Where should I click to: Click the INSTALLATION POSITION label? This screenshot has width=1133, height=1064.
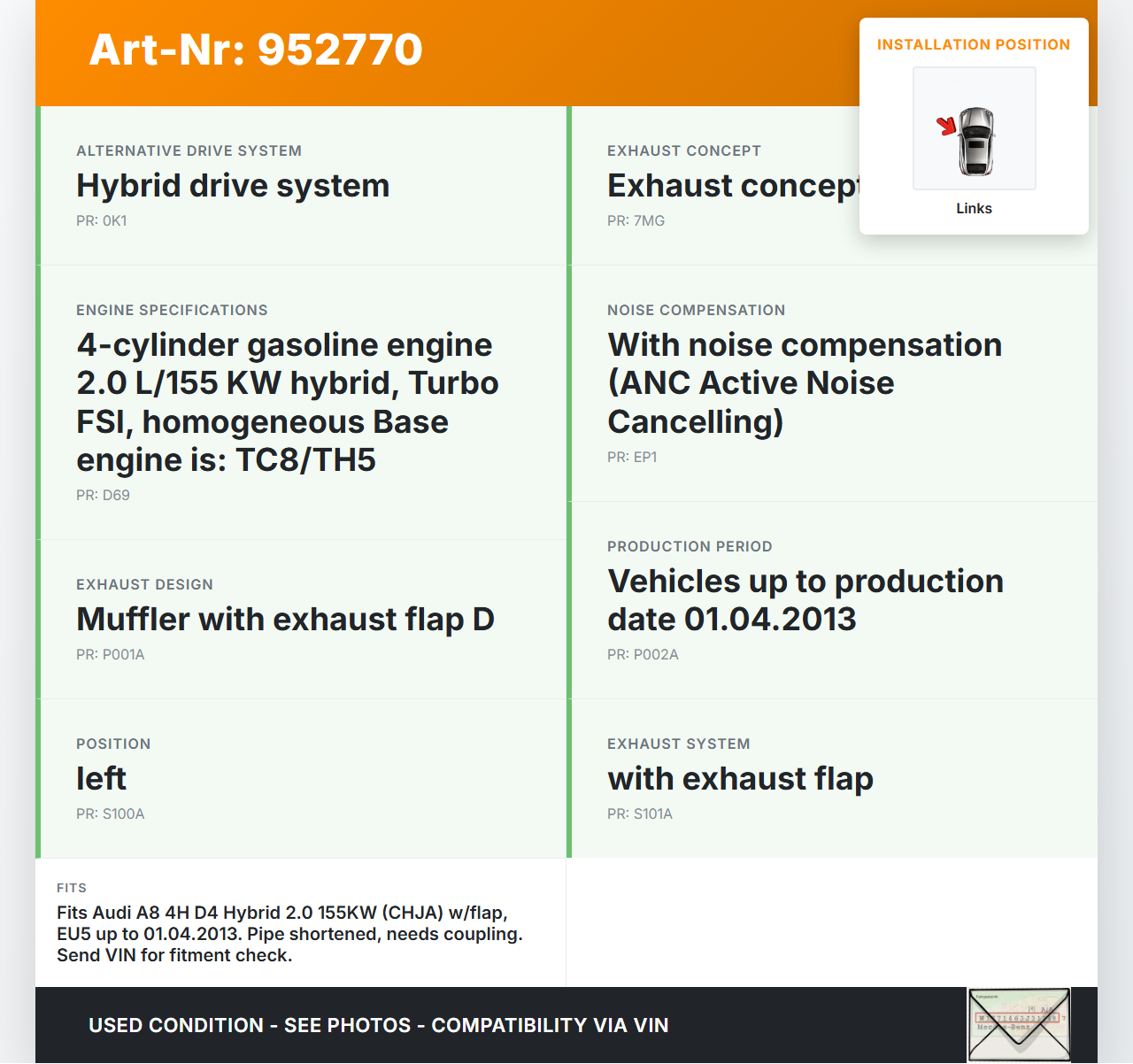coord(974,45)
